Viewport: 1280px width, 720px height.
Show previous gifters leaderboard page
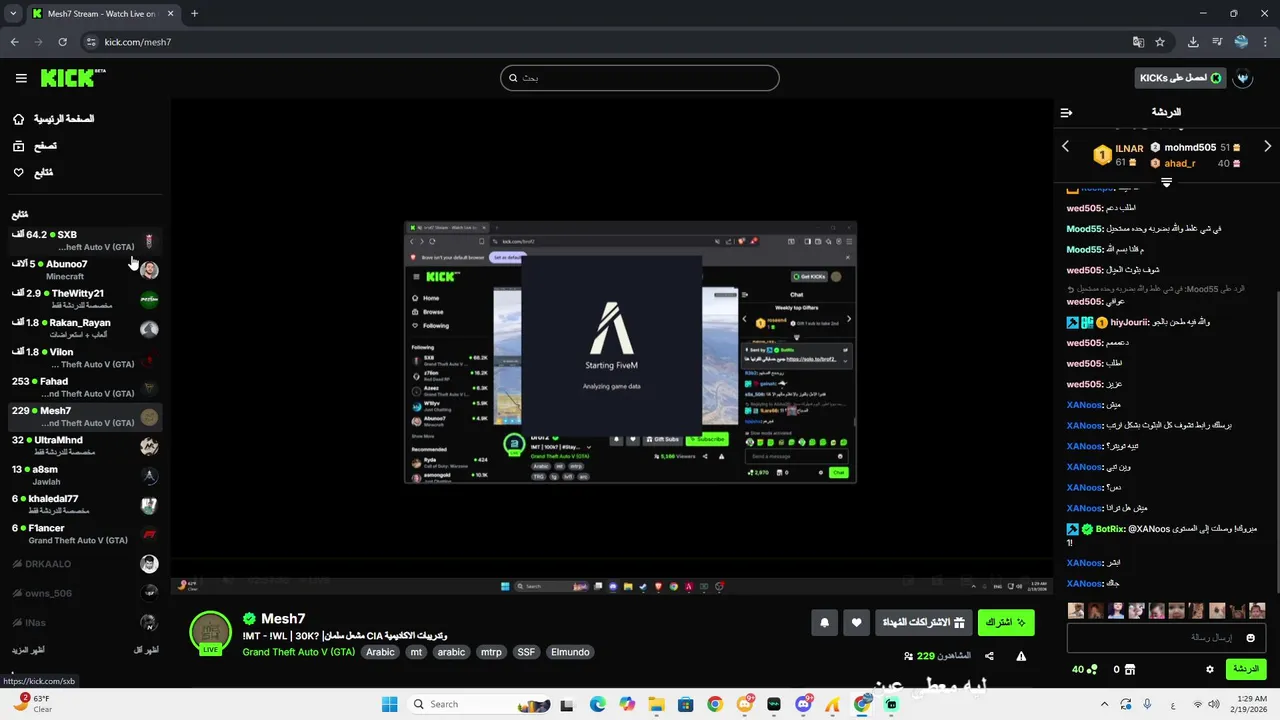[x=1065, y=147]
